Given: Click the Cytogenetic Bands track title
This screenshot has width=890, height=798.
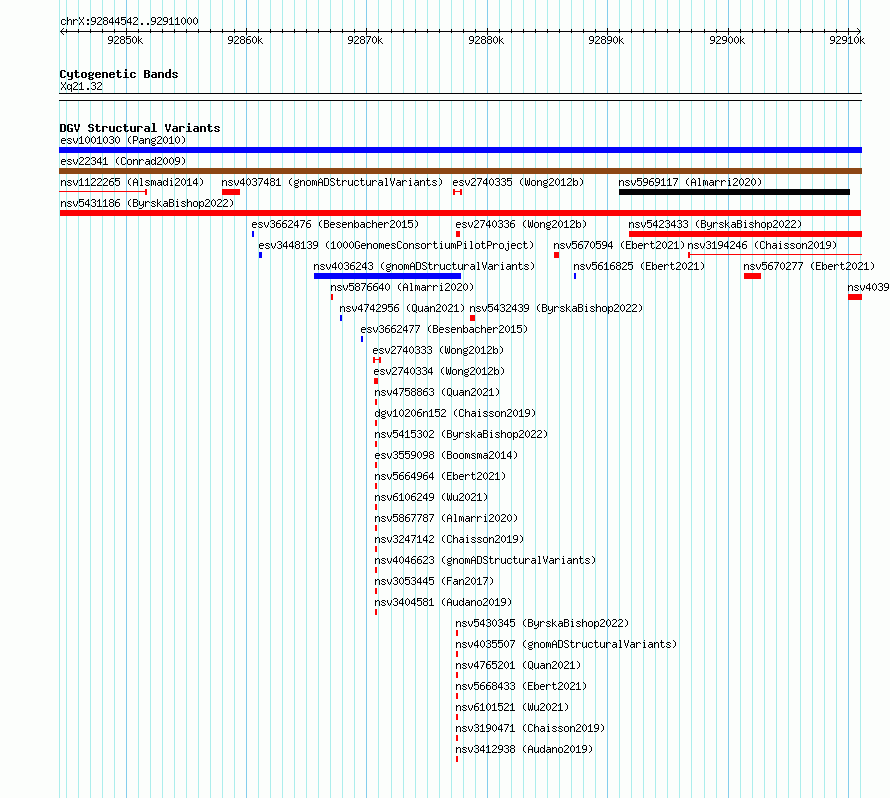Looking at the screenshot, I should coord(119,74).
